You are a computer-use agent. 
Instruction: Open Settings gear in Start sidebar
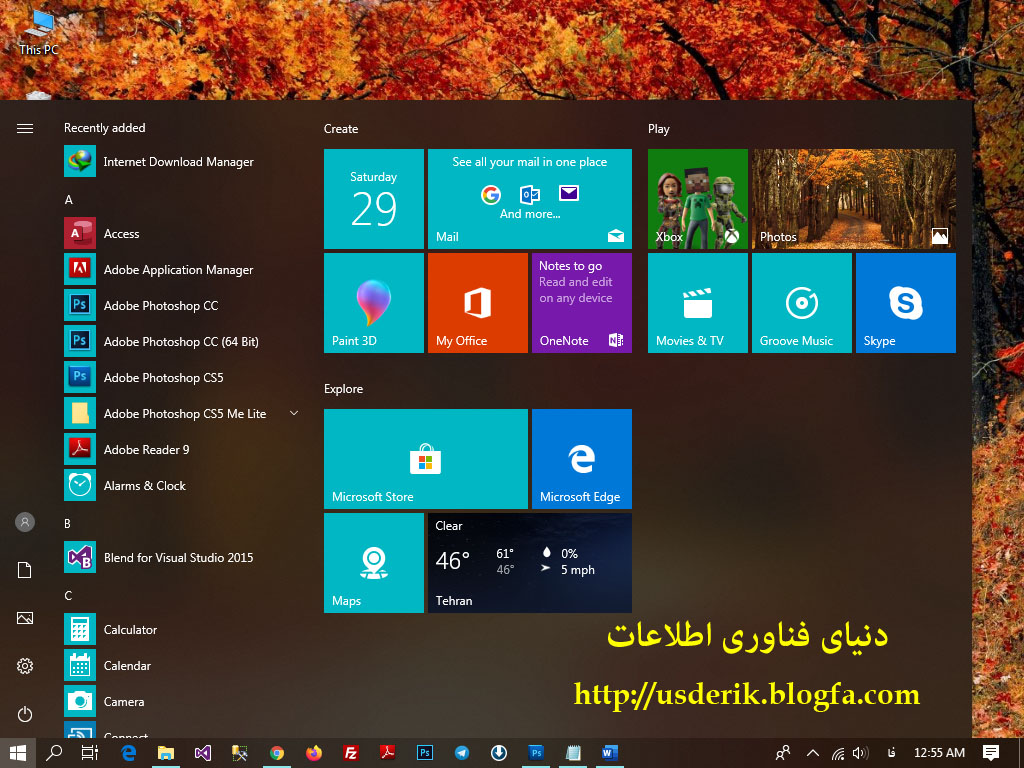pyautogui.click(x=25, y=666)
